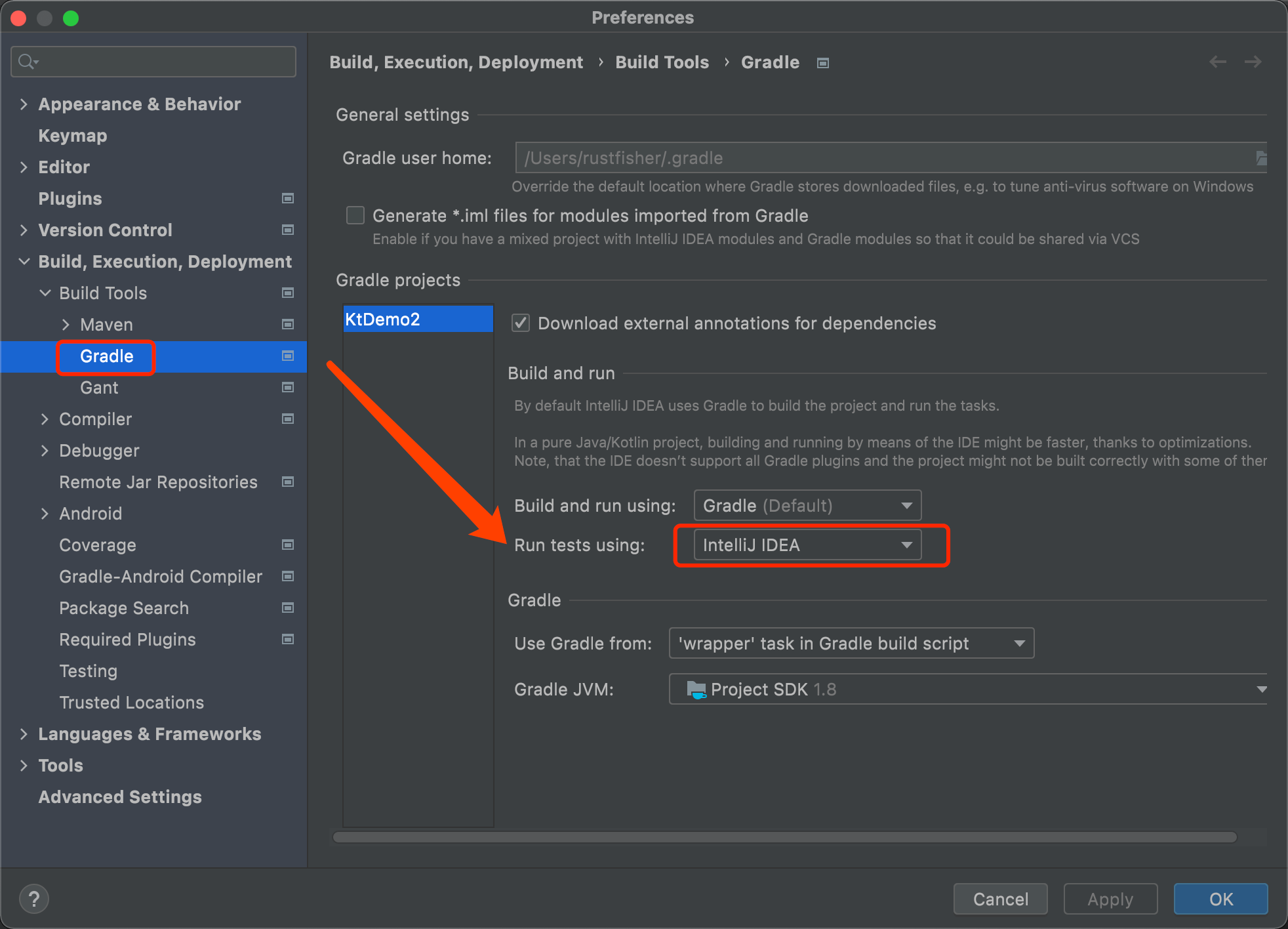Select Testing in settings sidebar
1288x929 pixels.
coord(88,671)
